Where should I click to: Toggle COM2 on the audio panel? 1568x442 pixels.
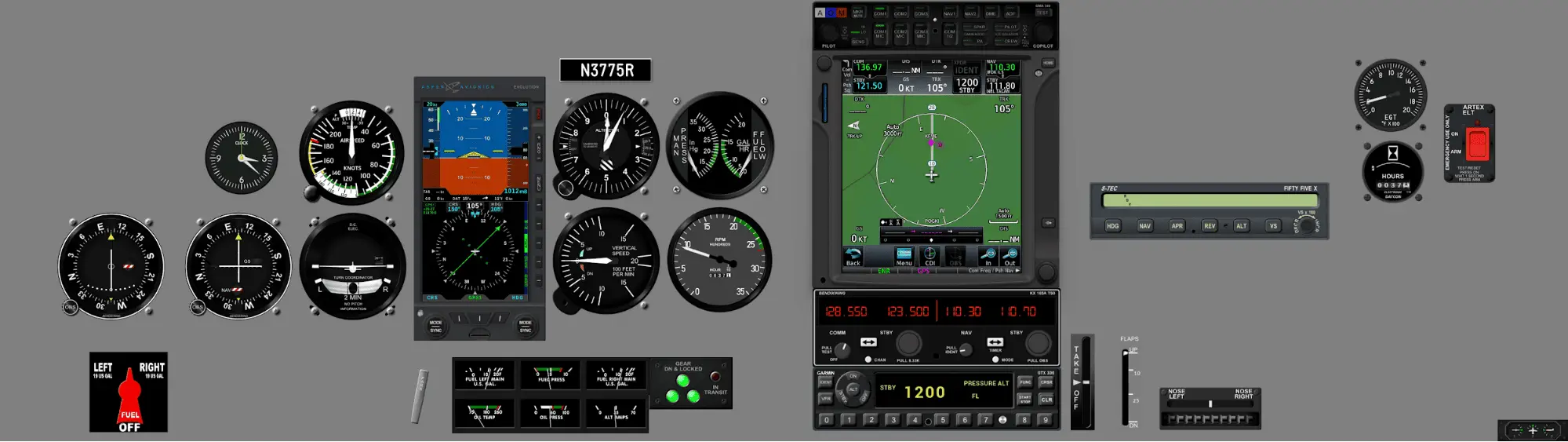[900, 13]
